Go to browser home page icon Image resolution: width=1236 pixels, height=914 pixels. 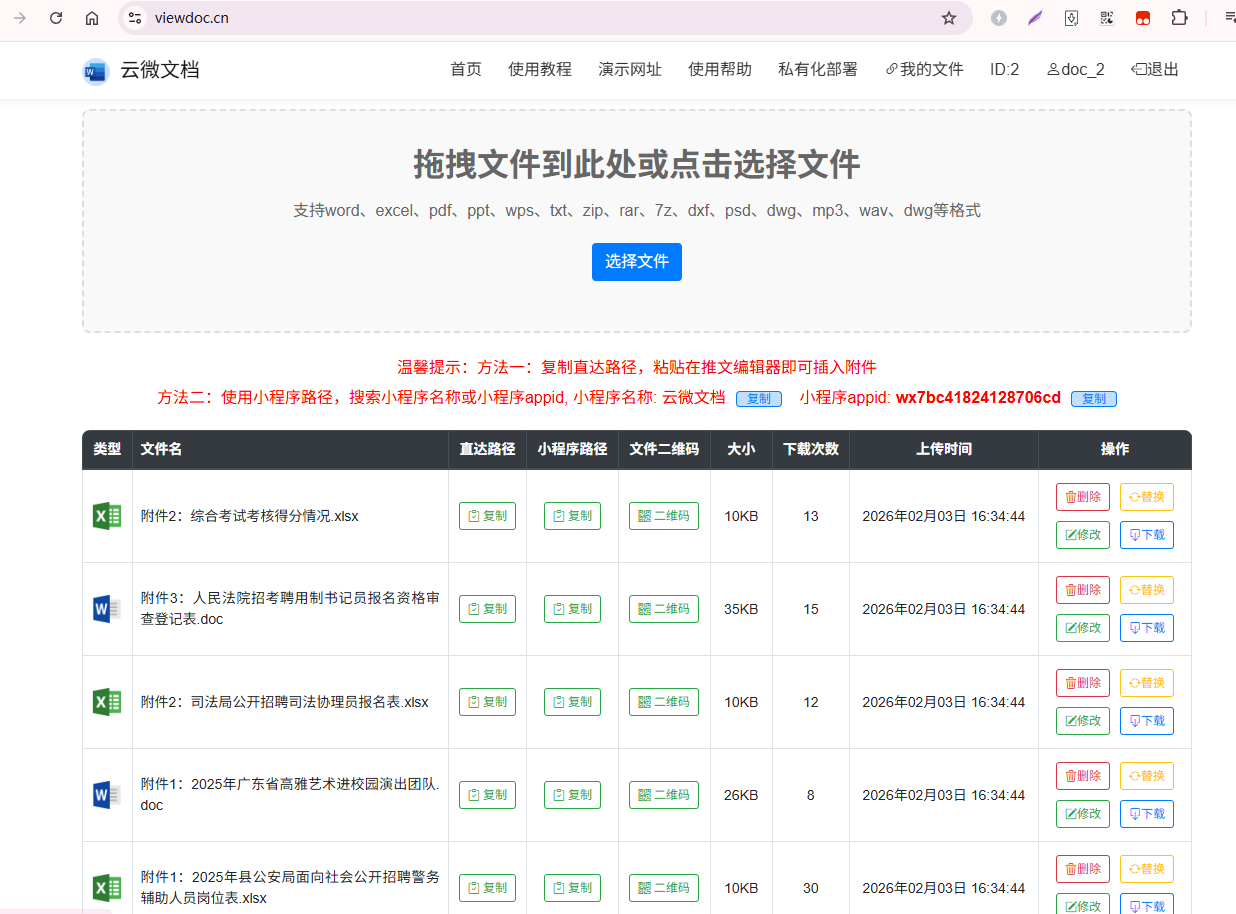pos(92,18)
